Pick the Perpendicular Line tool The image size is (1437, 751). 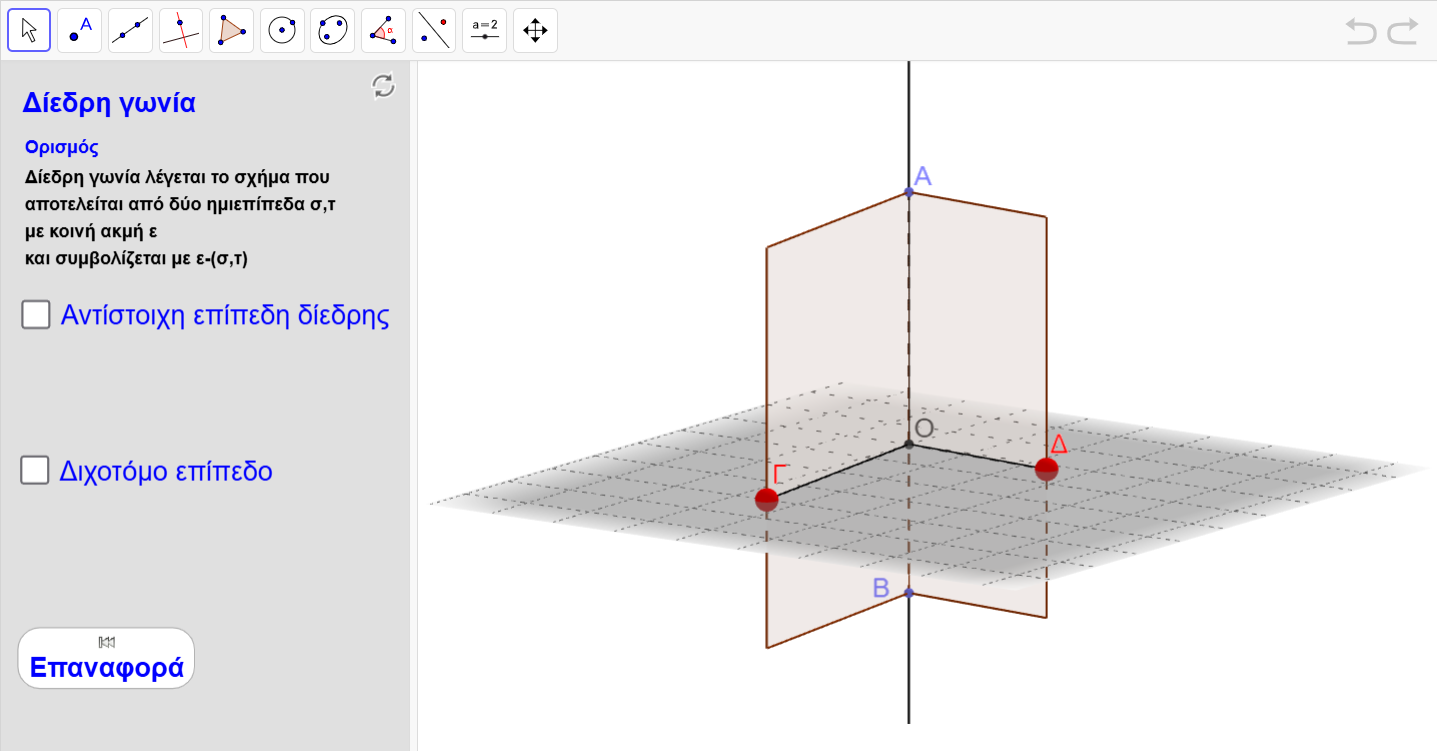click(x=181, y=31)
